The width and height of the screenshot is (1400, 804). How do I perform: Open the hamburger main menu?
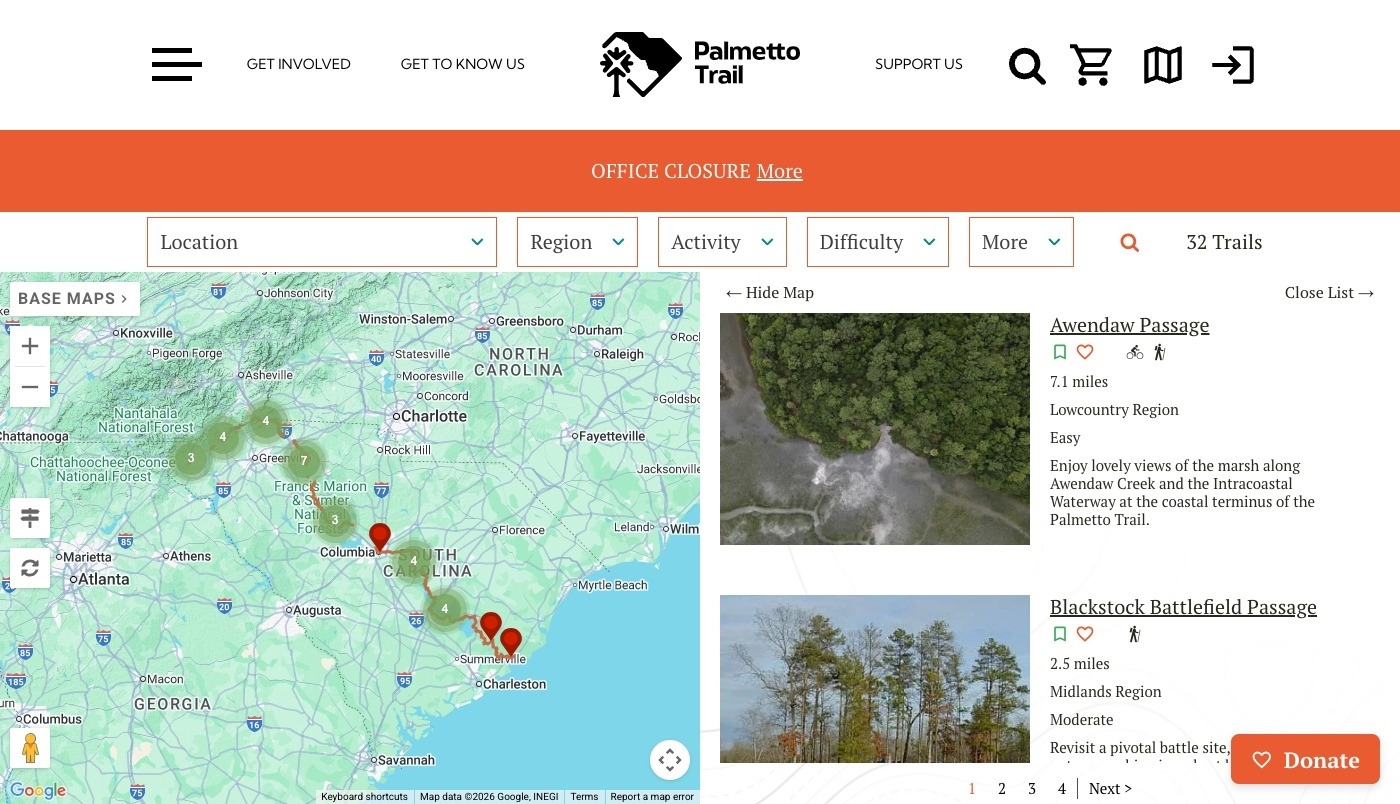coord(176,65)
